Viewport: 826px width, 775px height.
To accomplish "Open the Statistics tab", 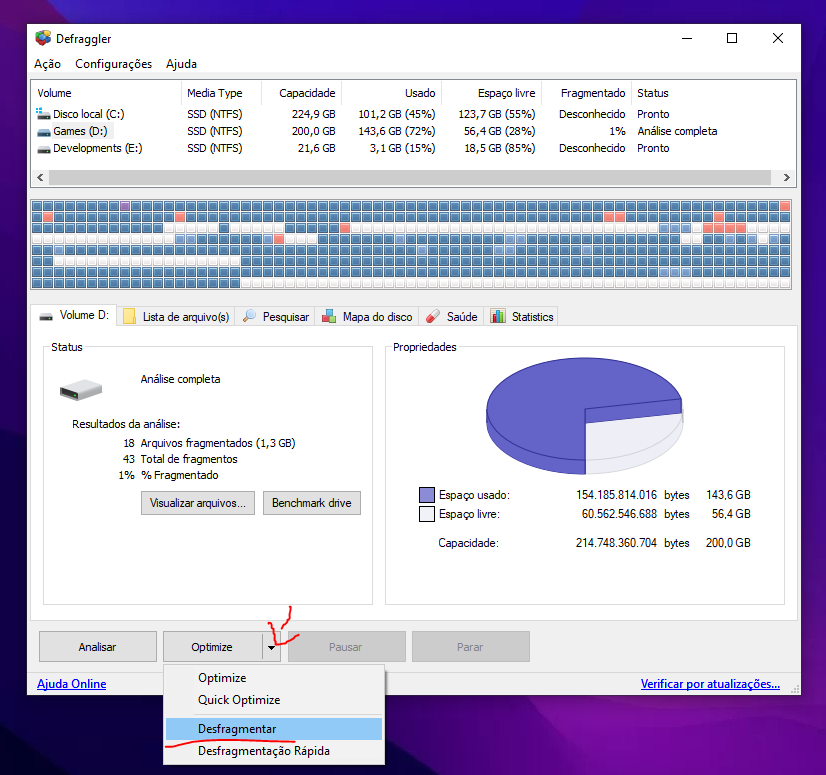I will 522,317.
